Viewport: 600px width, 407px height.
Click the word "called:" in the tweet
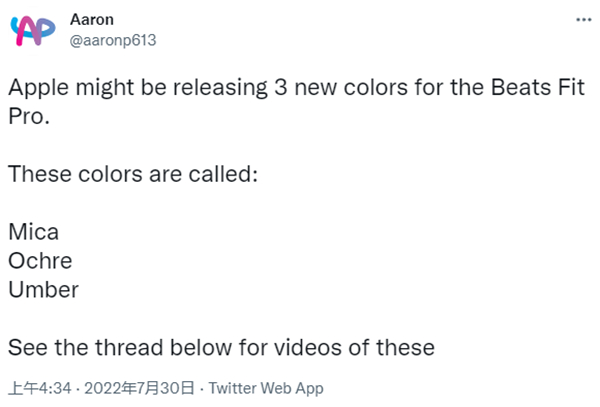[x=221, y=173]
